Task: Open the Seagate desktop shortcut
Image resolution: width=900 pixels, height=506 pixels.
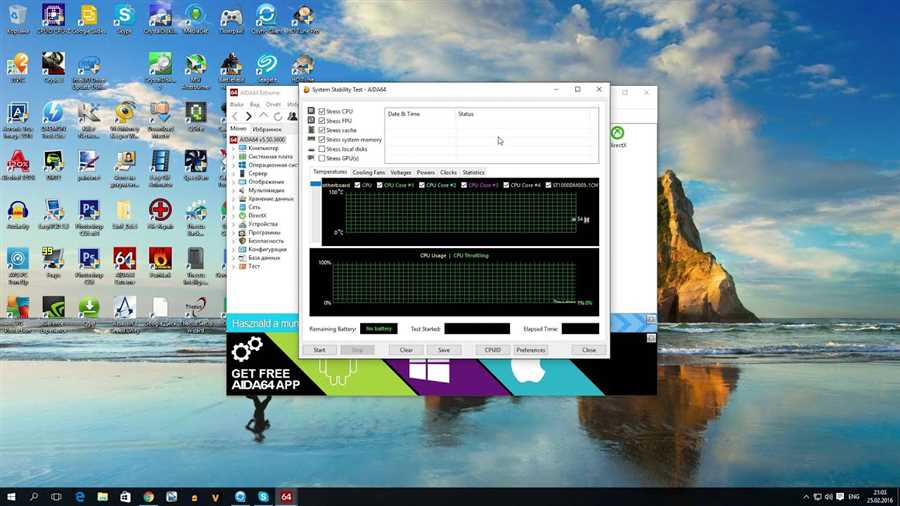Action: coord(267,68)
